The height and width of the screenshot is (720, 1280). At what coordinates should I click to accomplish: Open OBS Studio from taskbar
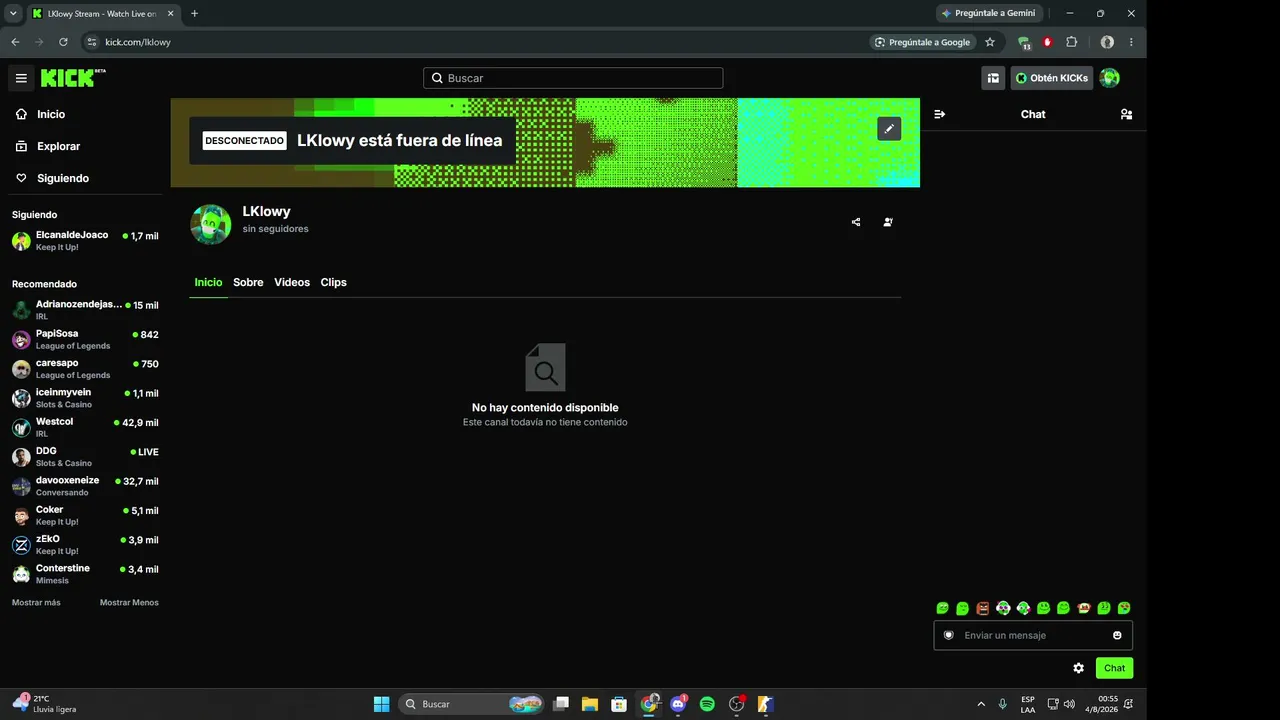(x=737, y=704)
